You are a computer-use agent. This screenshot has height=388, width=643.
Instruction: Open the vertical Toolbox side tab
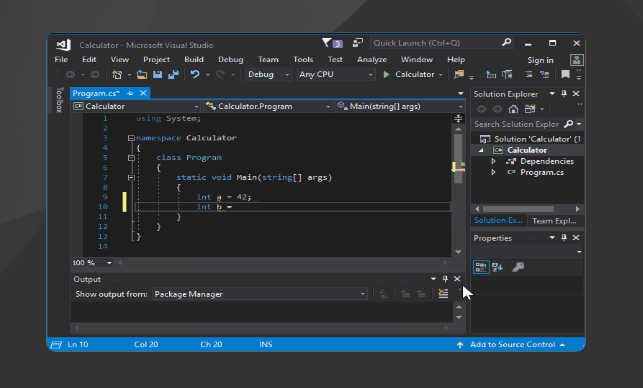coord(59,100)
